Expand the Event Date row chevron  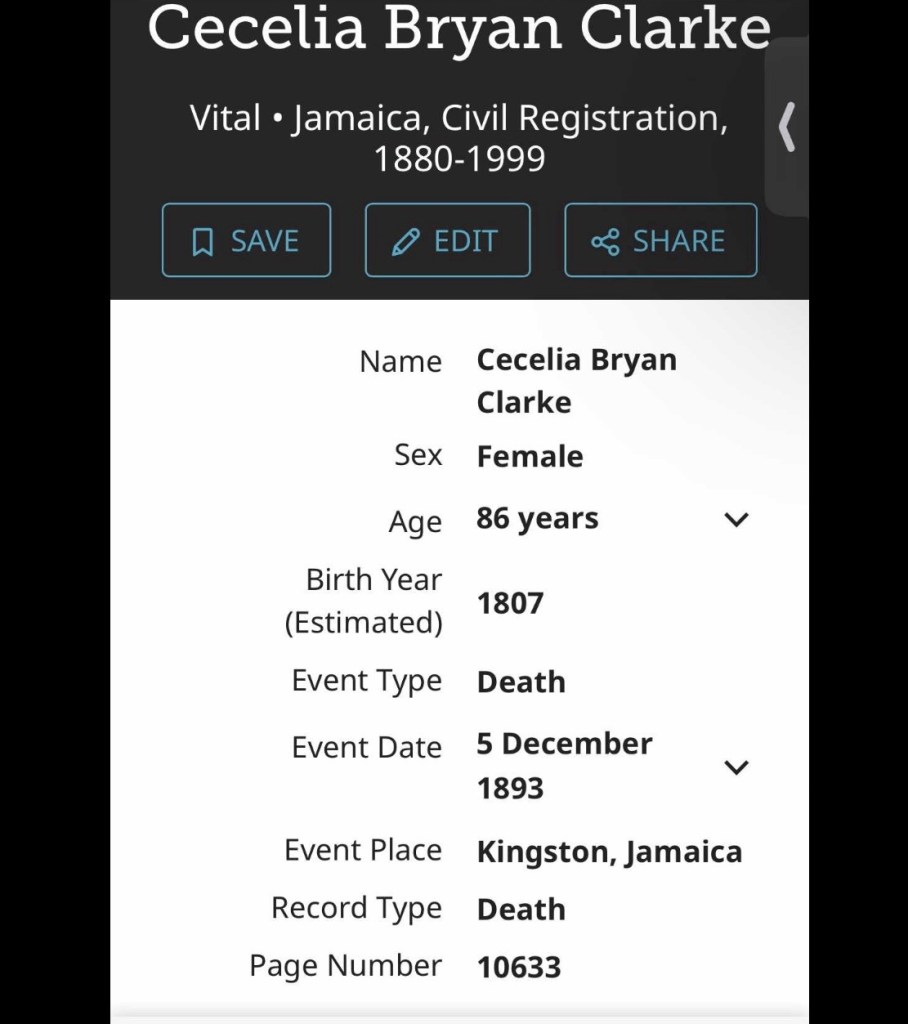click(x=736, y=767)
